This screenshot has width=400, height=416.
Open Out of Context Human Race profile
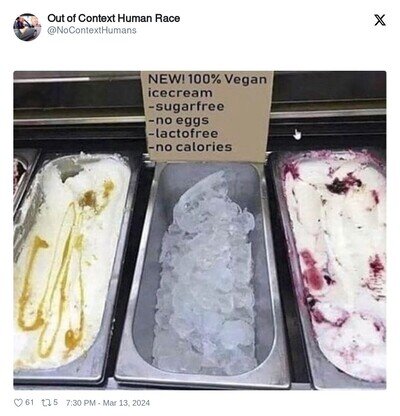click(x=114, y=18)
